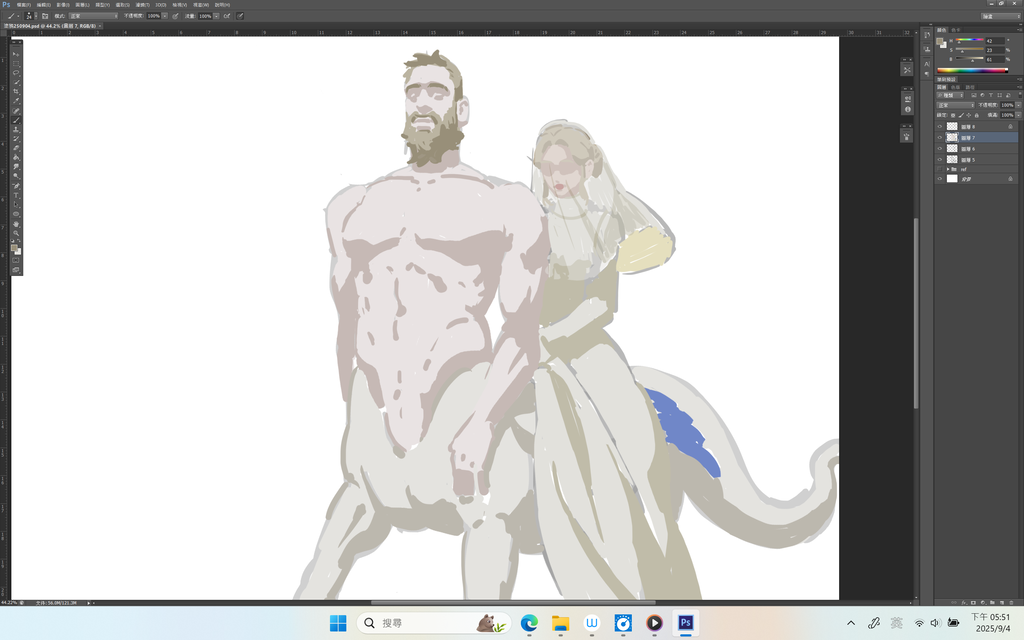Click the foreground color swatch in toolbox
The image size is (1024, 640).
[14, 248]
